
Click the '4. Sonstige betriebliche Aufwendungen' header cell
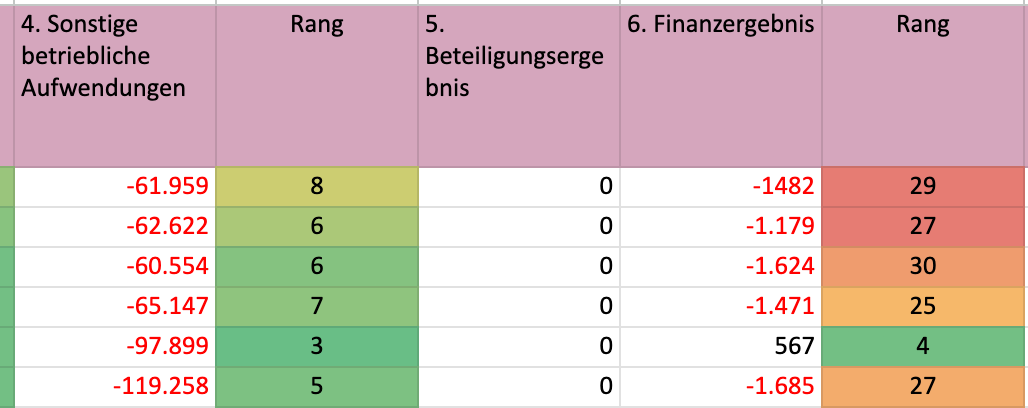click(115, 84)
